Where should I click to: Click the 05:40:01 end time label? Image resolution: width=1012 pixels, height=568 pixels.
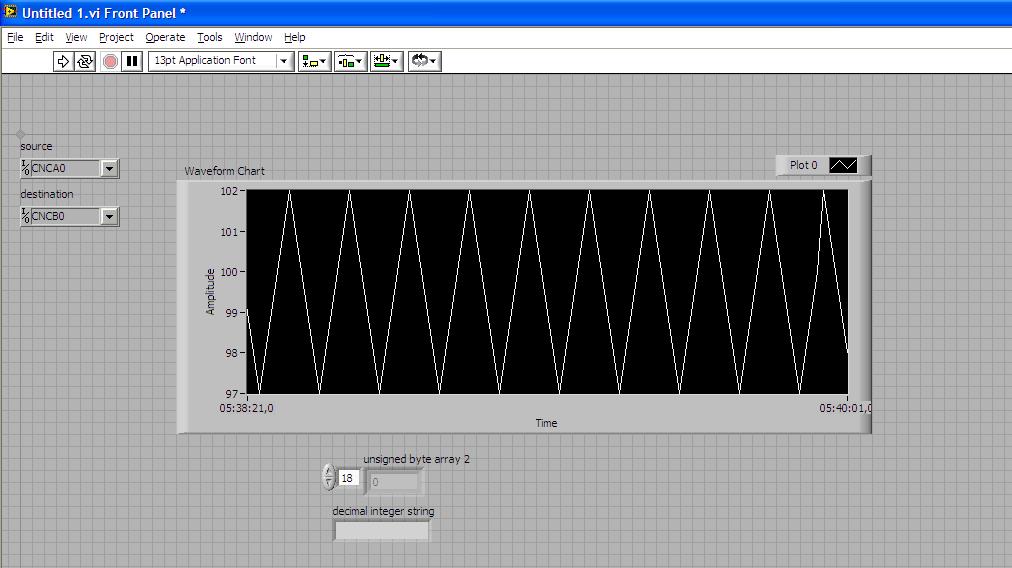[x=845, y=408]
